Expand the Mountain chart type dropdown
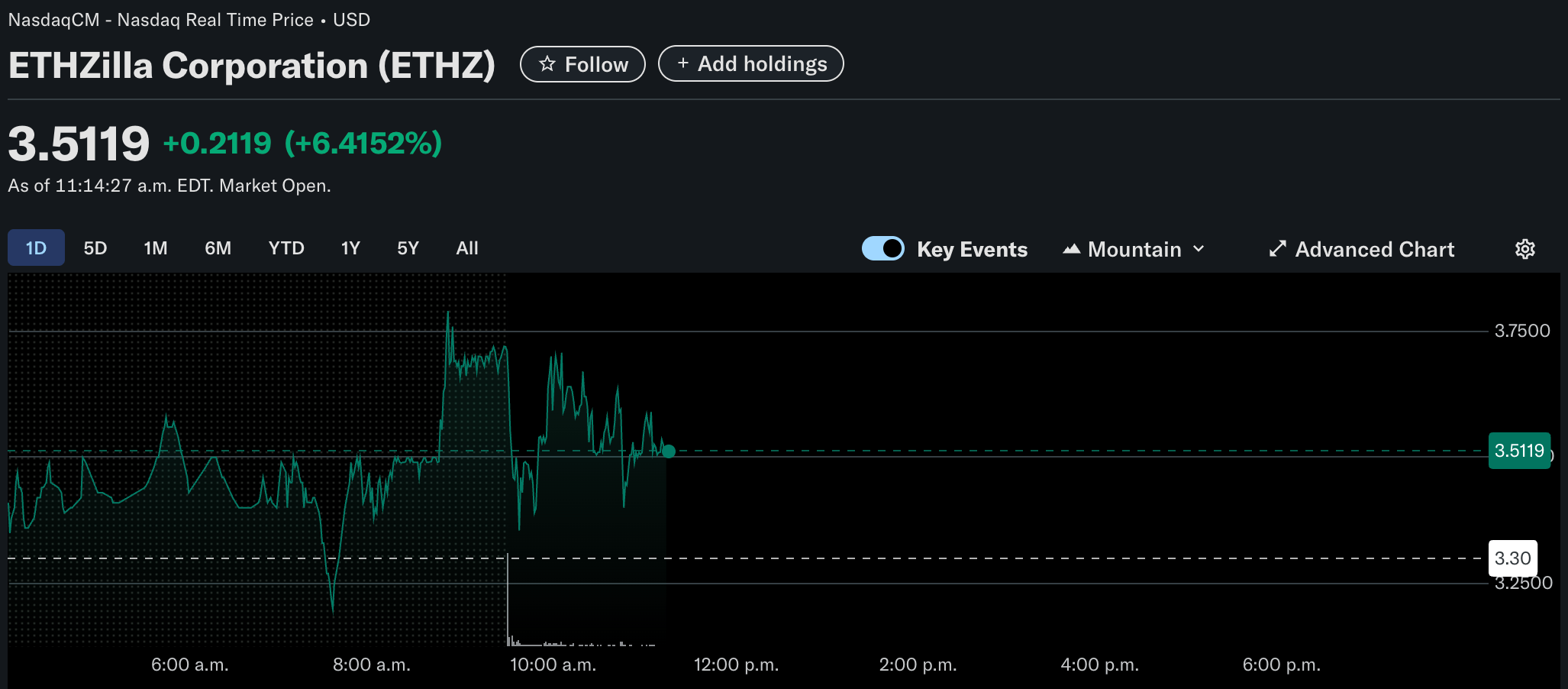This screenshot has width=1568, height=689. coord(1199,249)
